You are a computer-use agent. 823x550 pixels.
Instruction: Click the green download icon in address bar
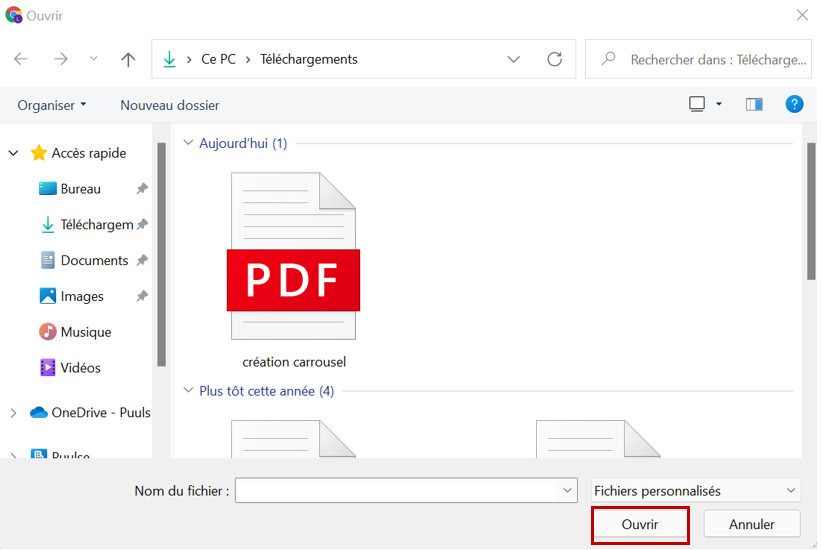click(x=169, y=59)
